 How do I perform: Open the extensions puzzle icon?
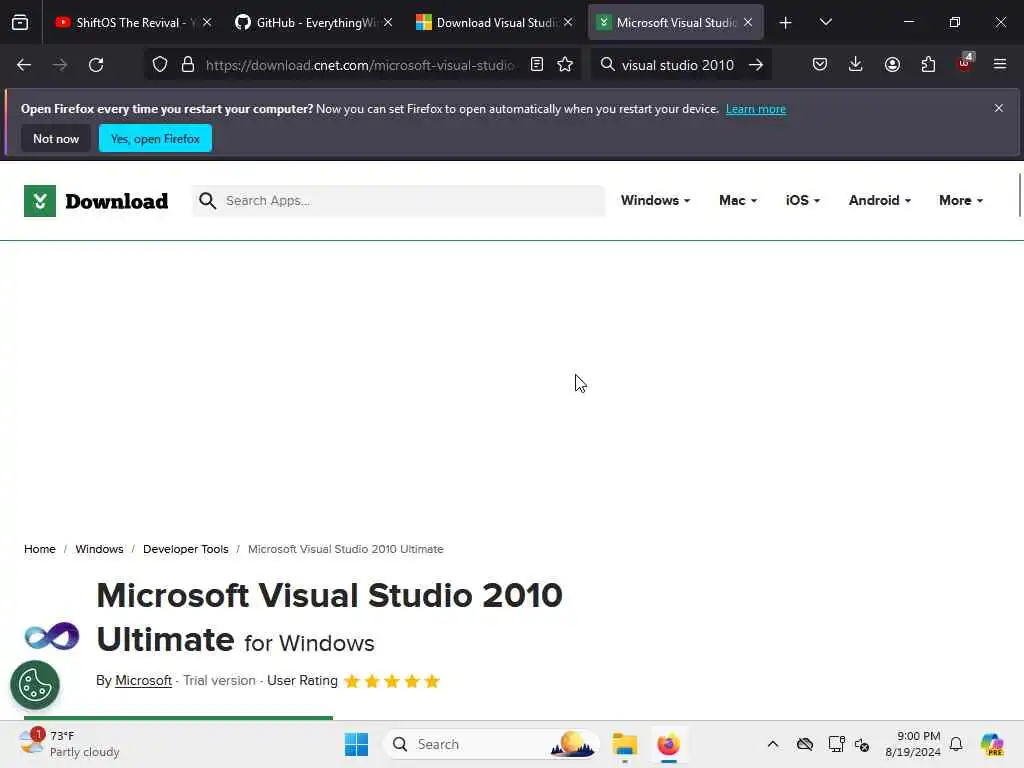point(928,64)
